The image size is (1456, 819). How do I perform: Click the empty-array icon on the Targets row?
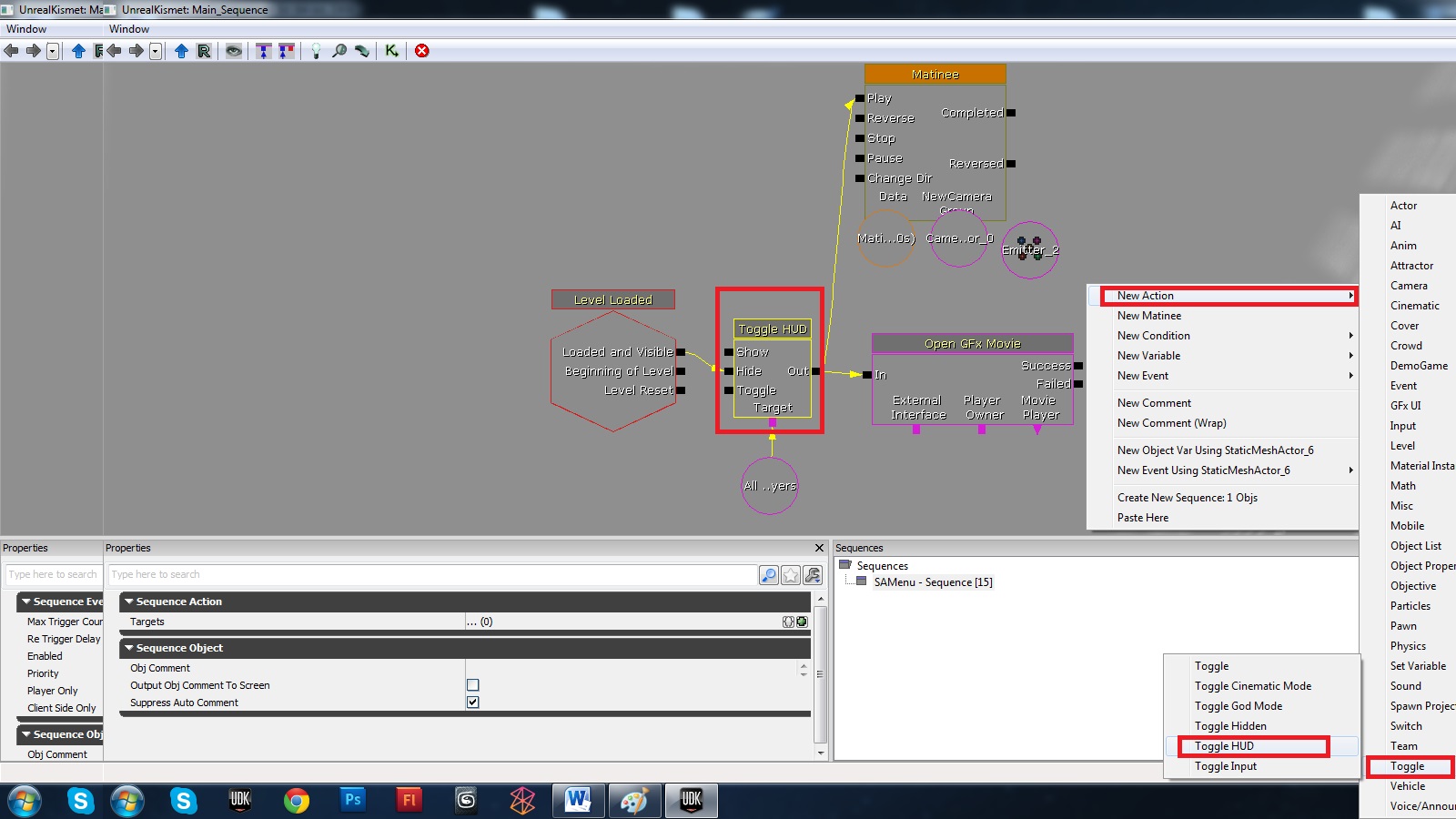[788, 622]
